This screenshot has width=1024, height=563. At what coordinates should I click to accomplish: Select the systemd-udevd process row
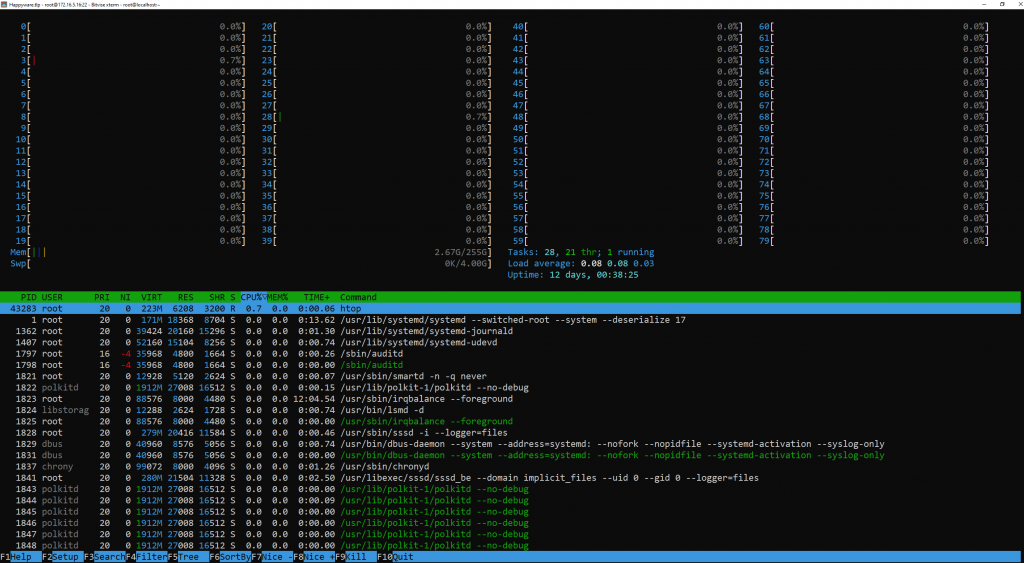click(x=512, y=342)
